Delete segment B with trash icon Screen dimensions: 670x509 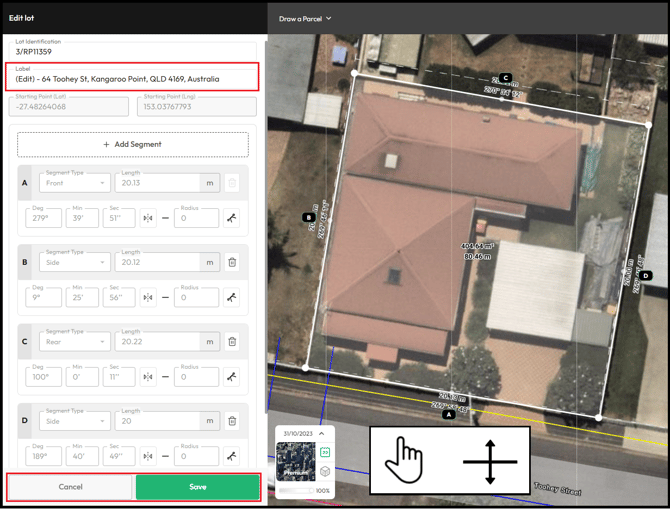coord(232,262)
